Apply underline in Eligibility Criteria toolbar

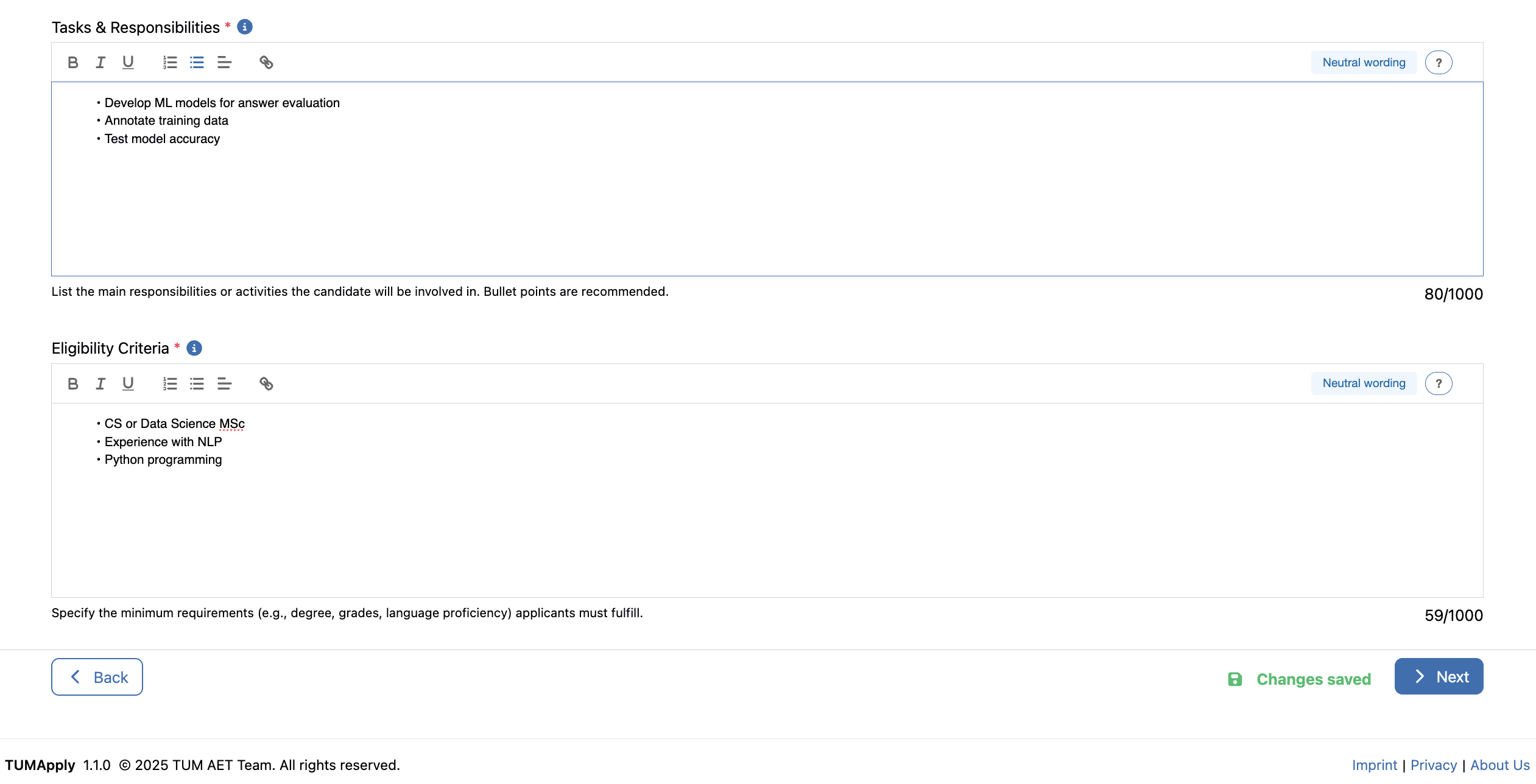[x=128, y=383]
